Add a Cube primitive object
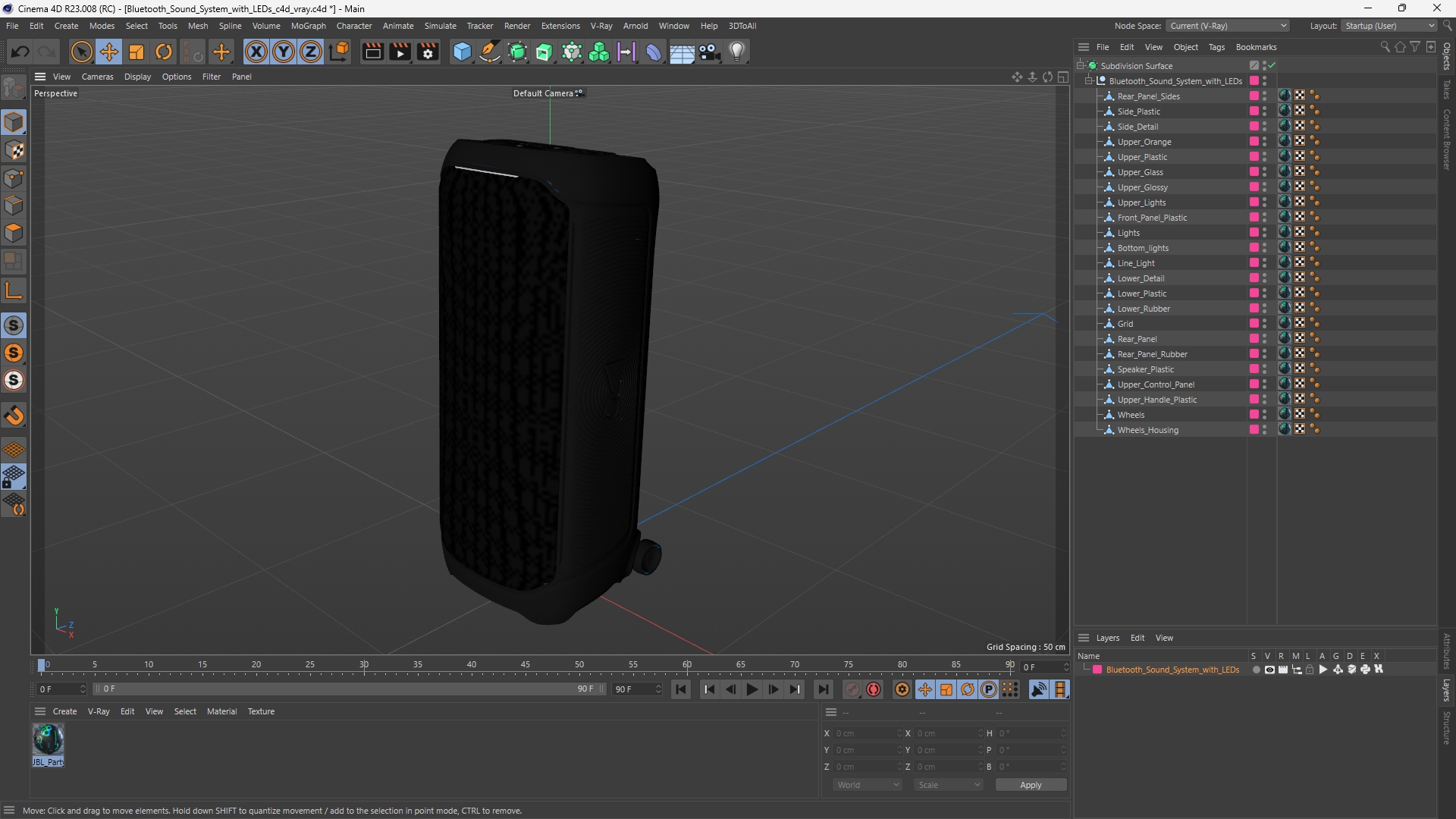 pyautogui.click(x=462, y=52)
